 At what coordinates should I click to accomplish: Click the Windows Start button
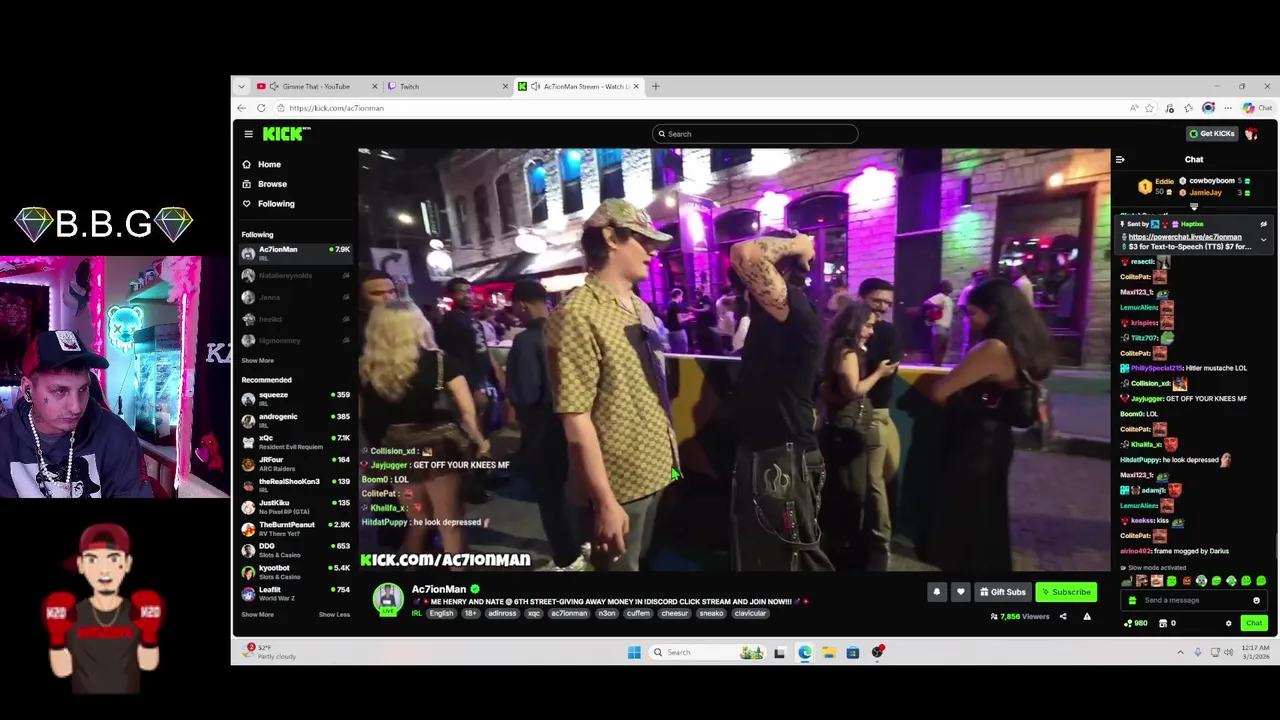(x=634, y=652)
